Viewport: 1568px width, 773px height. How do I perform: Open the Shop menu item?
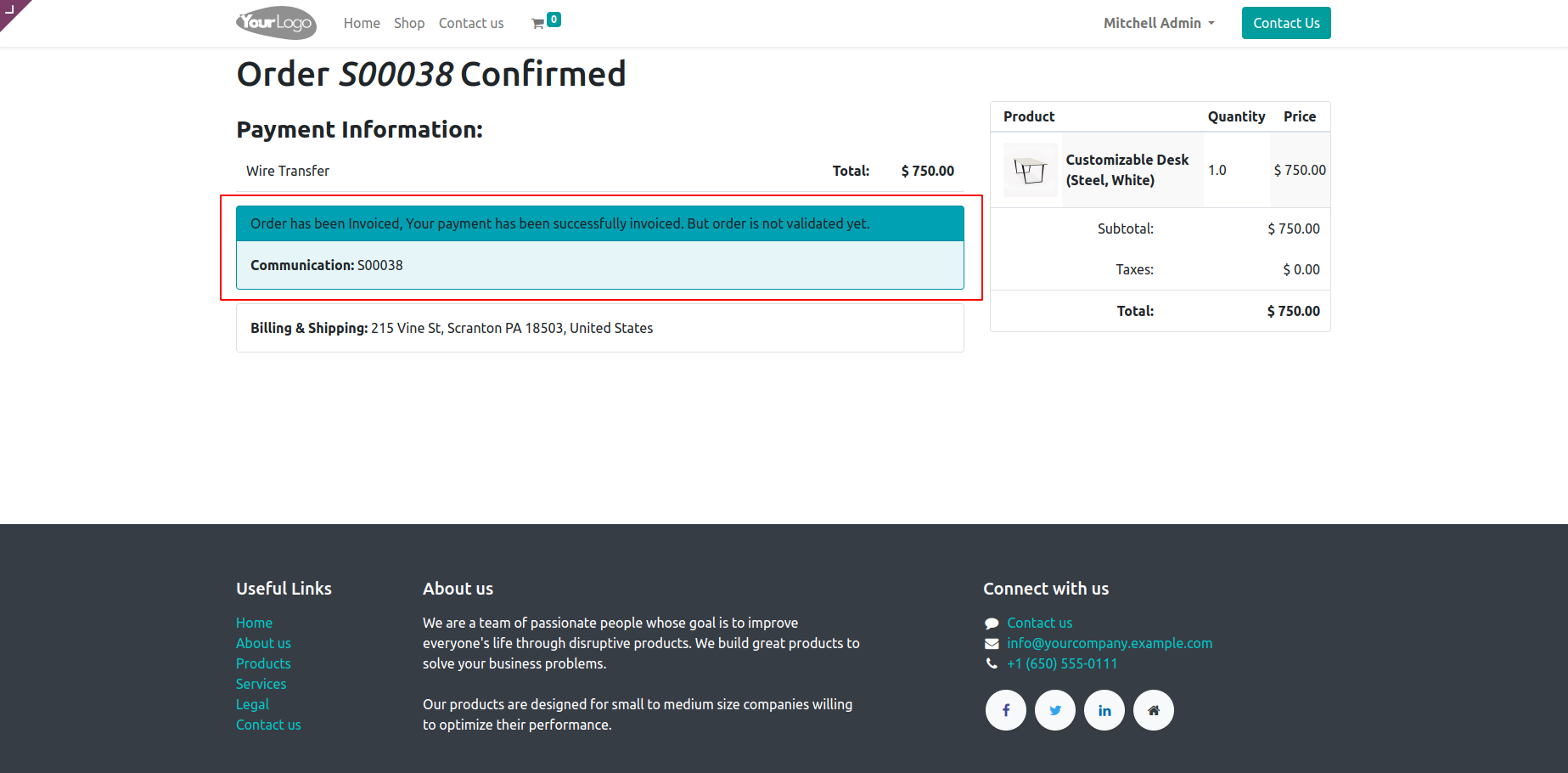409,23
